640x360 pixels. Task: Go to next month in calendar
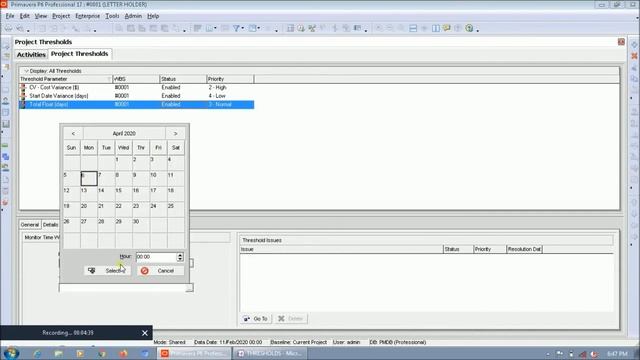176,133
